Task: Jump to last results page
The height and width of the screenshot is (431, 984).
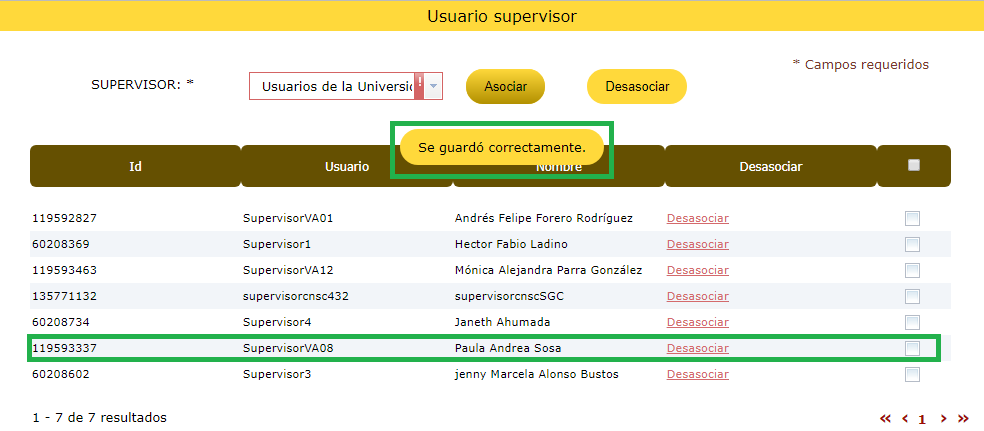Action: click(963, 419)
